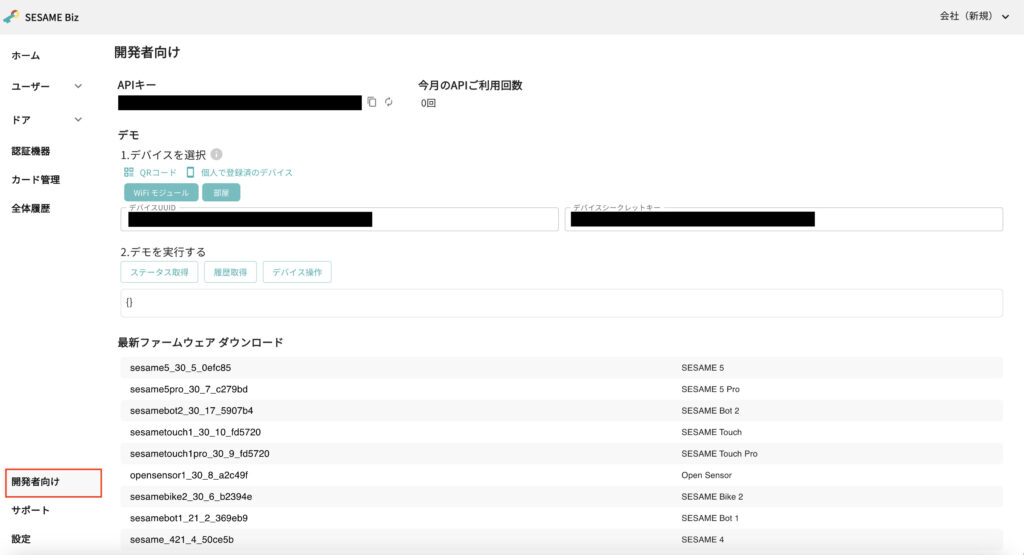Download firmware sesamebot2_30_17_5907b4

tap(191, 411)
